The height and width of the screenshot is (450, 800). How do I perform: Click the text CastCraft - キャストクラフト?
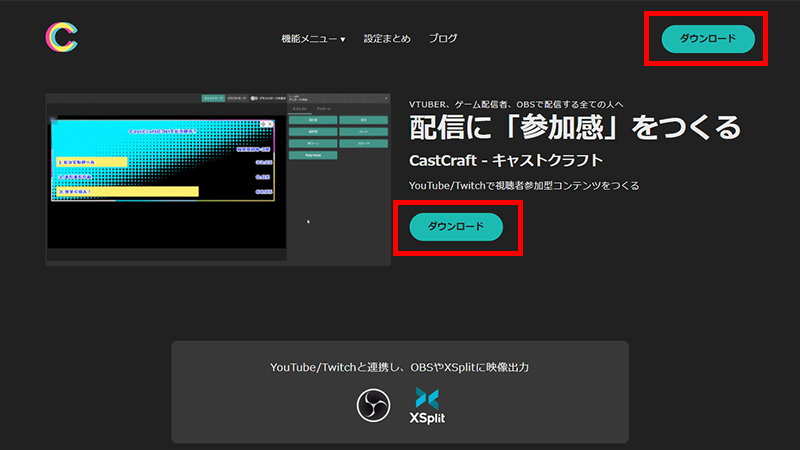506,161
